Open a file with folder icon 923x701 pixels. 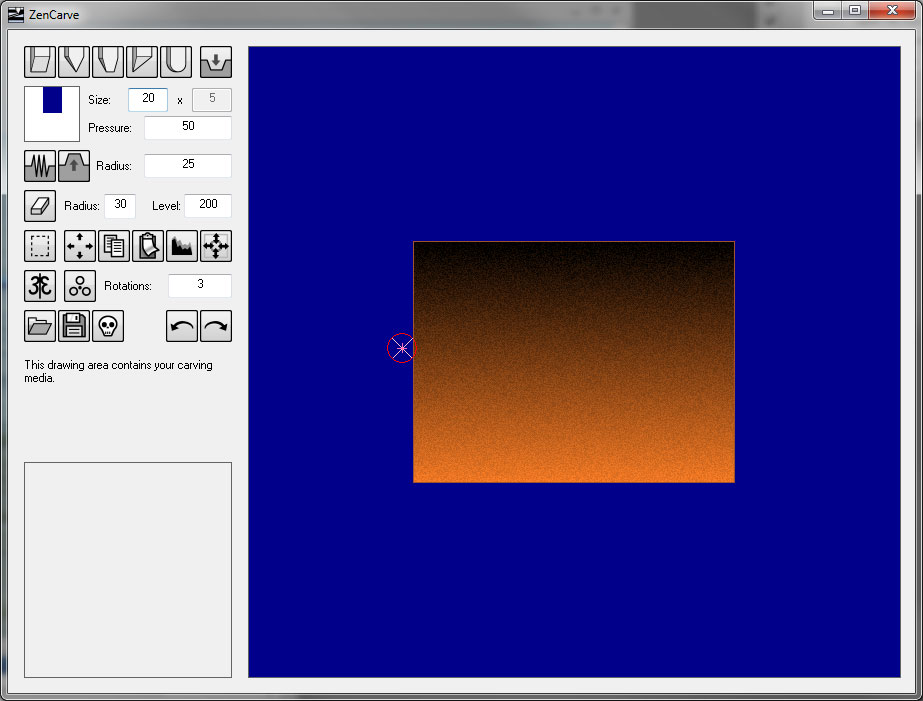(40, 326)
